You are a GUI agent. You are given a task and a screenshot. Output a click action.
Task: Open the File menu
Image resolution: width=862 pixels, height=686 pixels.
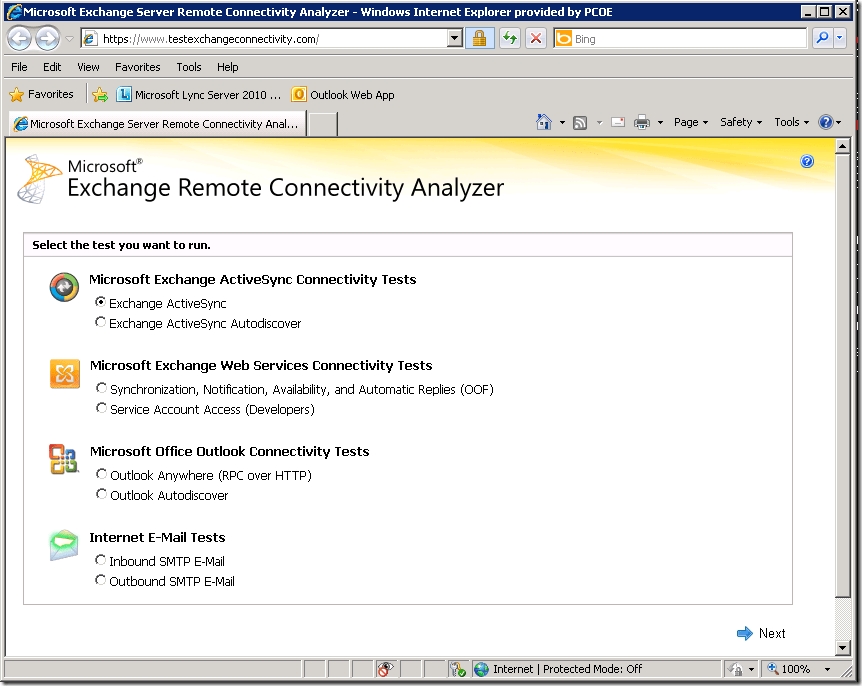[x=19, y=67]
